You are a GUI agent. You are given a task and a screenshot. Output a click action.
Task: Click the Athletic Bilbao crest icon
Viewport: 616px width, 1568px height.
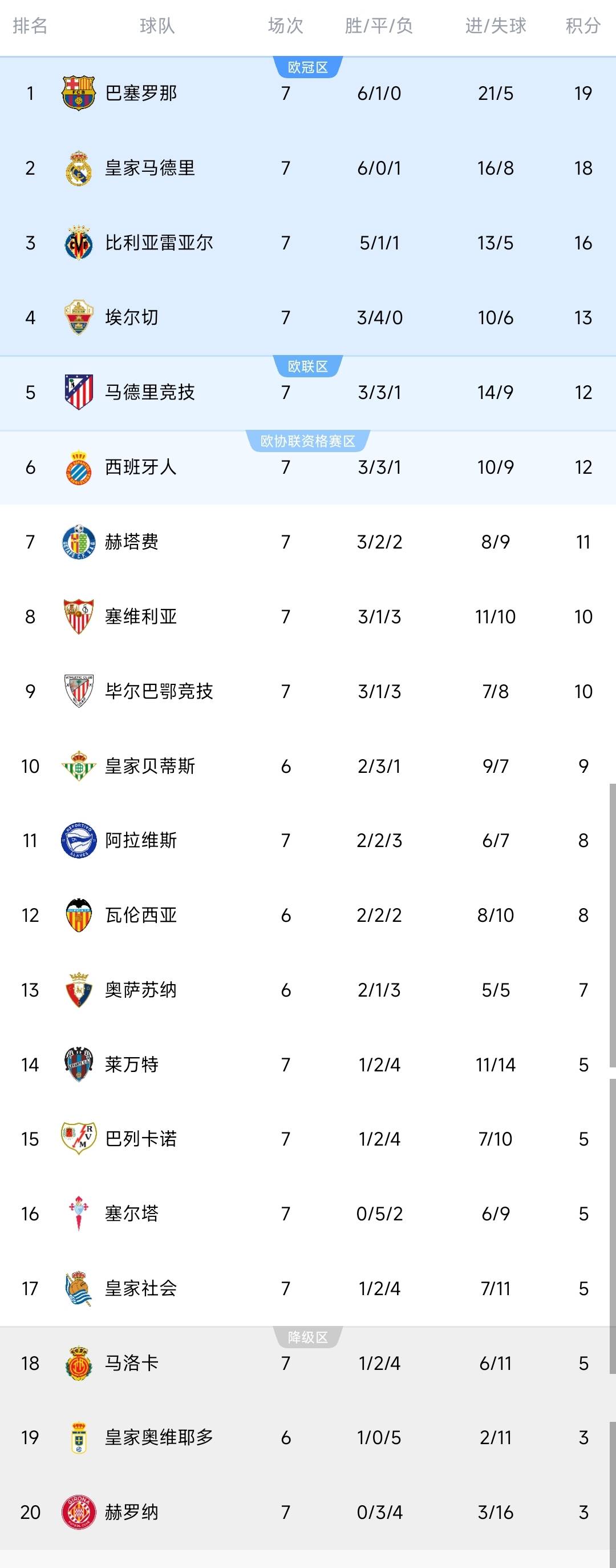point(79,691)
